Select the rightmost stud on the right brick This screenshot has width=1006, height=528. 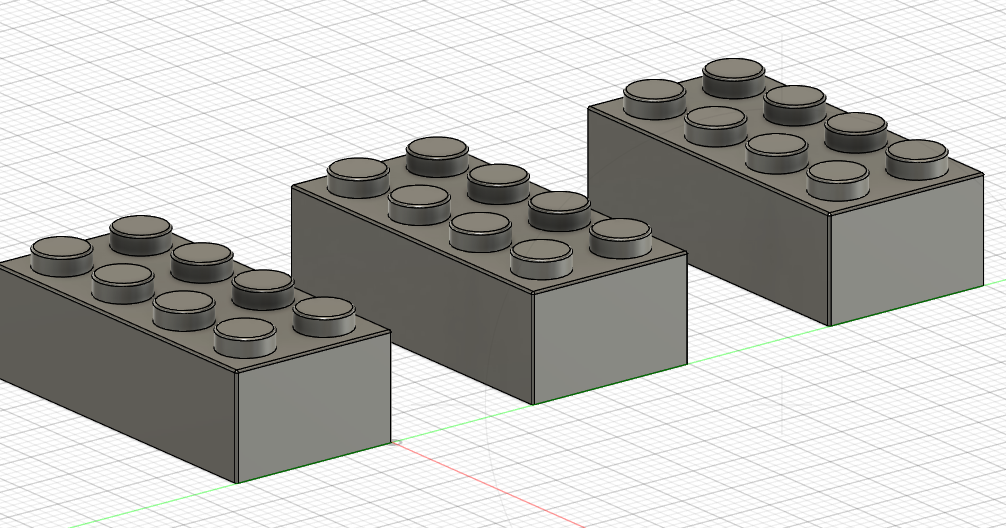(917, 157)
